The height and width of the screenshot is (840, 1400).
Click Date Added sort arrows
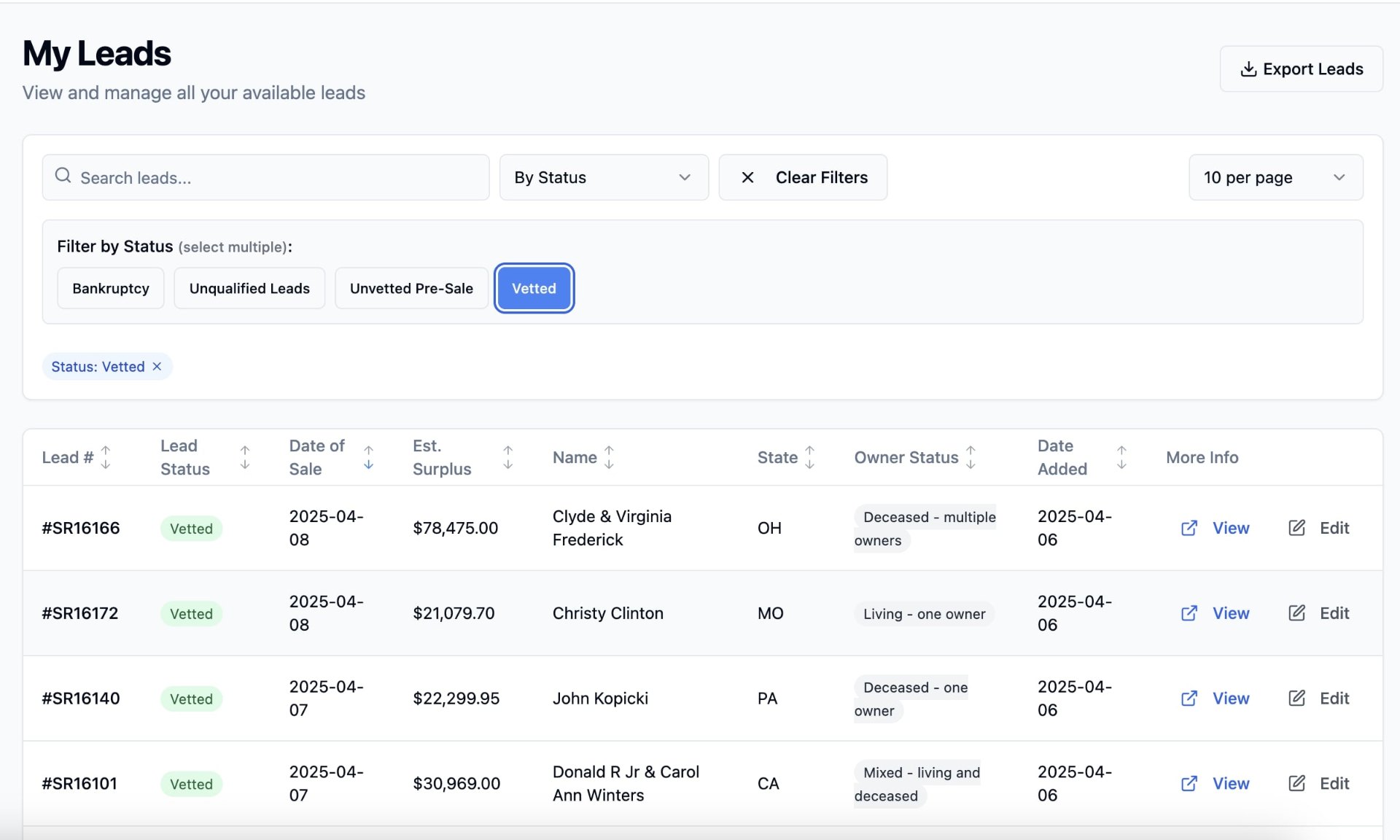(x=1121, y=457)
